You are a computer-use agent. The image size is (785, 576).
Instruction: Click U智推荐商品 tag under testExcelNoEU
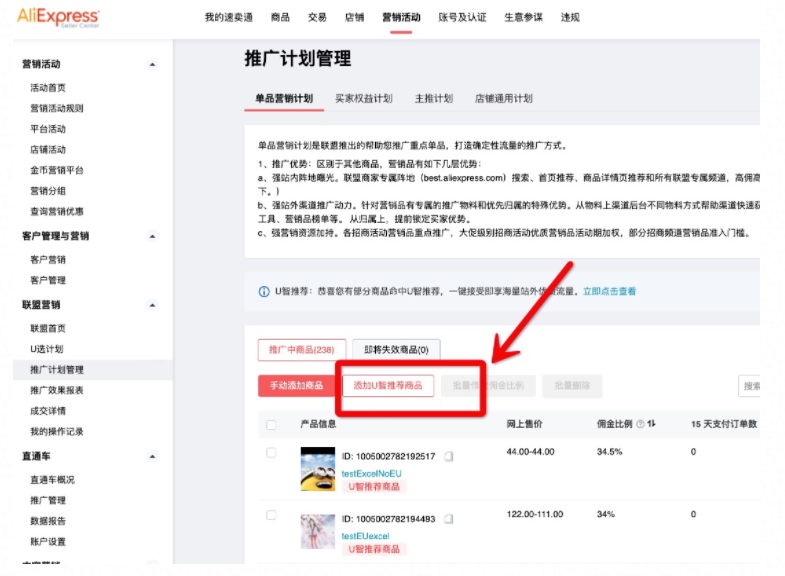(x=374, y=487)
